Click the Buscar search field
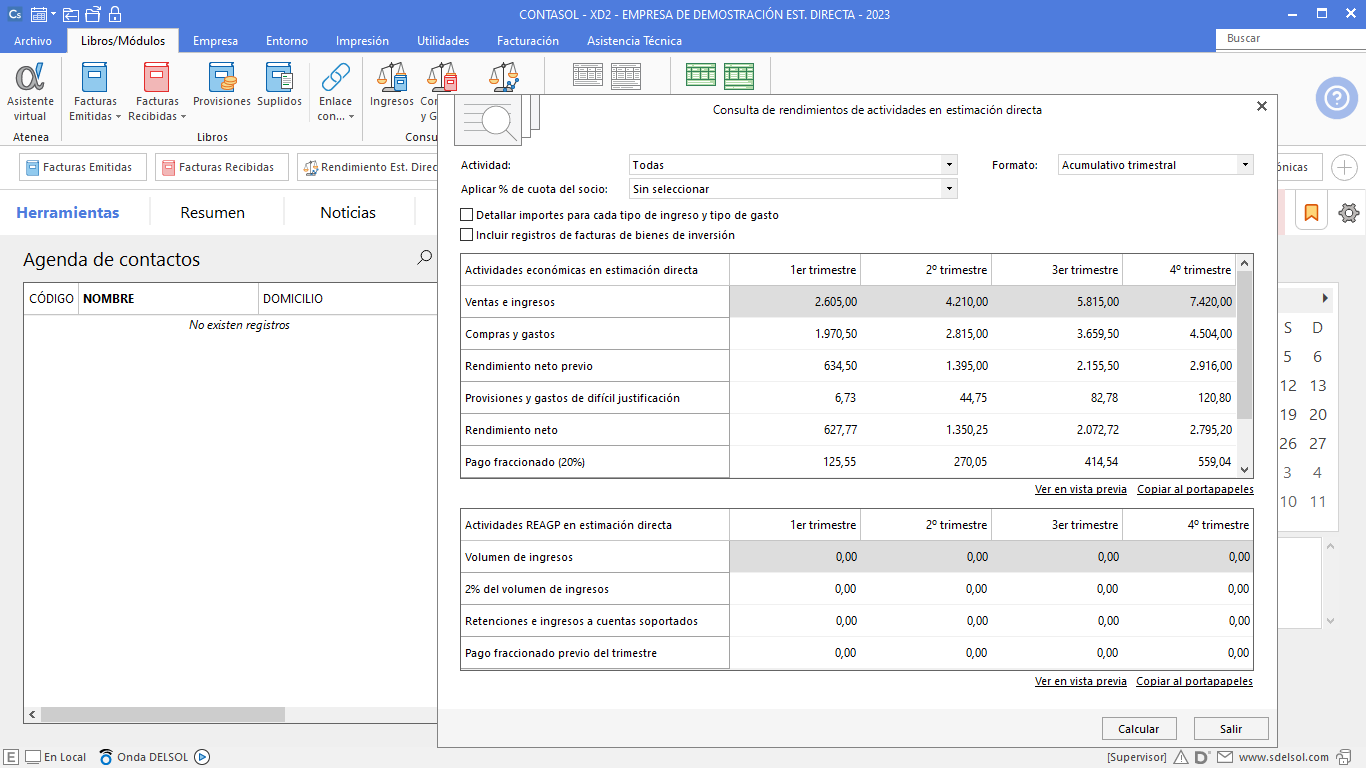This screenshot has width=1366, height=768. tap(1290, 38)
